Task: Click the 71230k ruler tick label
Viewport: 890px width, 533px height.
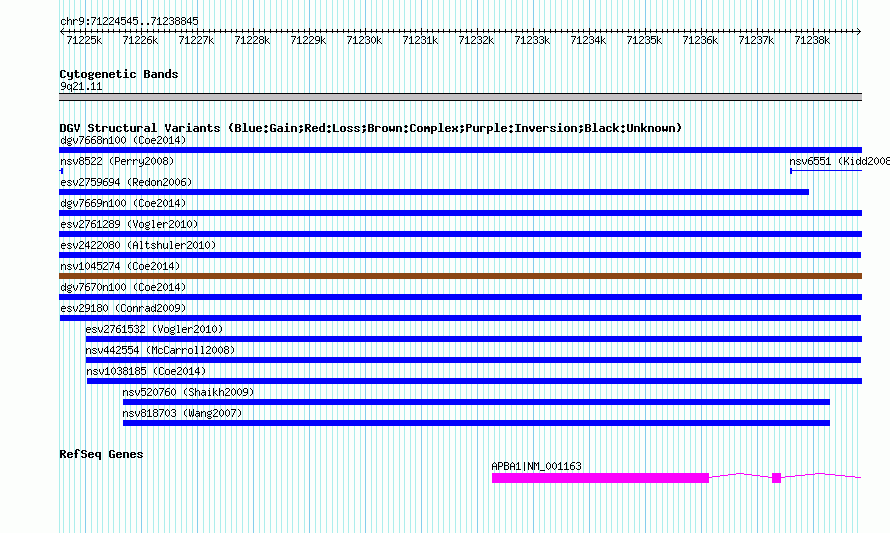Action: pyautogui.click(x=364, y=40)
